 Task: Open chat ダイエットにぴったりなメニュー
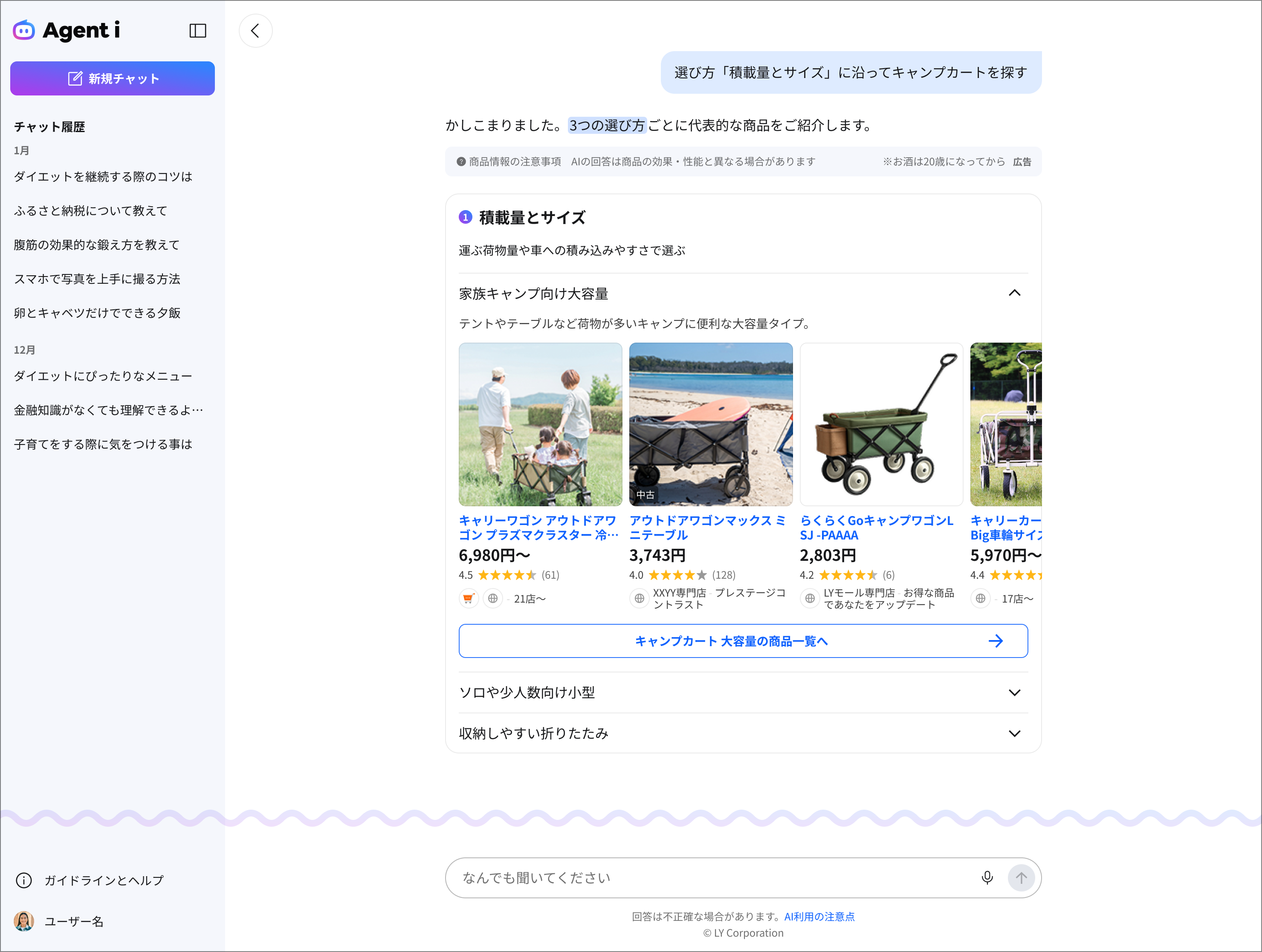(103, 376)
